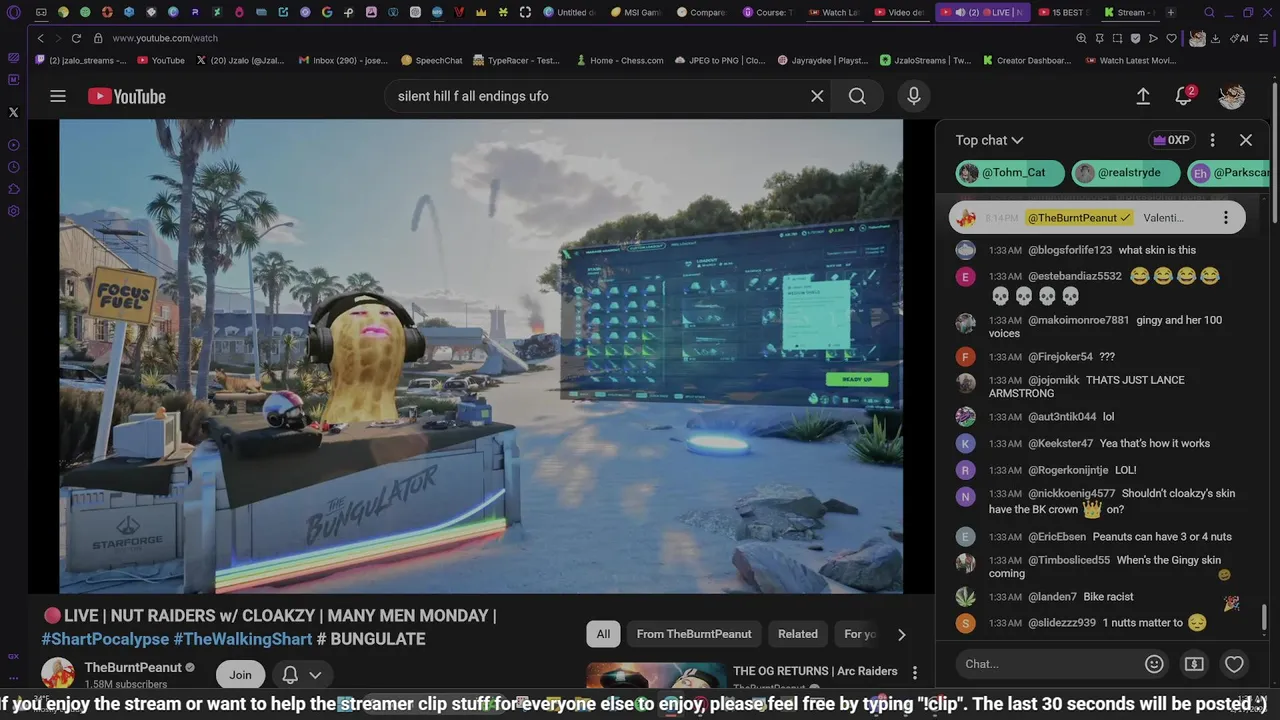Open the Inbox (290) Gmail bookmark
Viewport: 1280px width, 720px height.
point(343,60)
